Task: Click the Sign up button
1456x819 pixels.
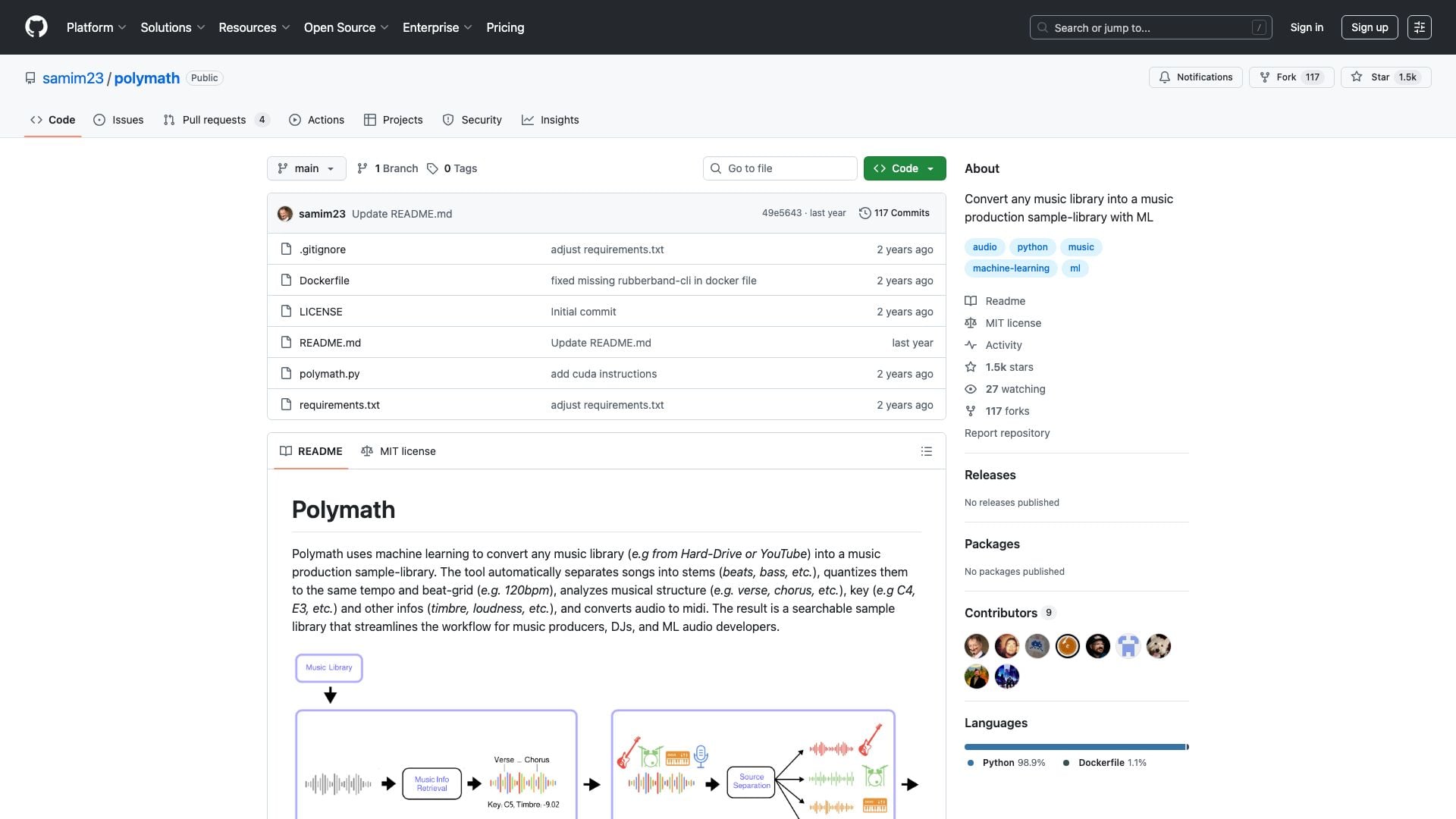Action: pos(1370,27)
